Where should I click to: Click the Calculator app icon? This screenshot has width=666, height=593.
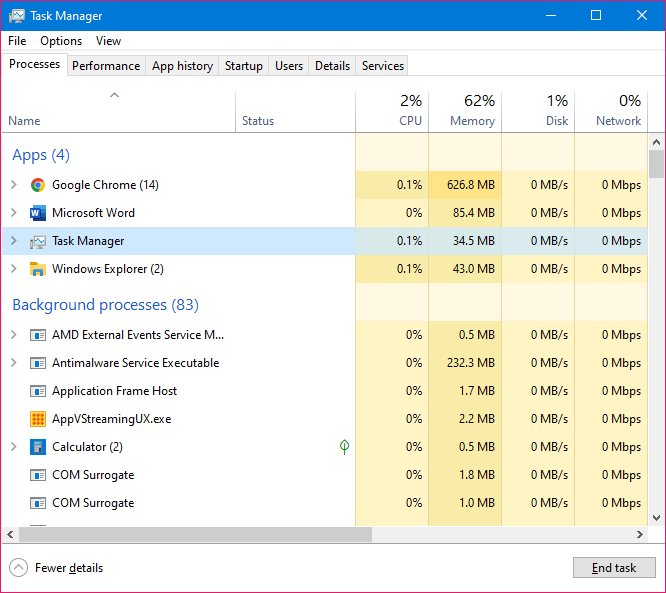[x=38, y=447]
